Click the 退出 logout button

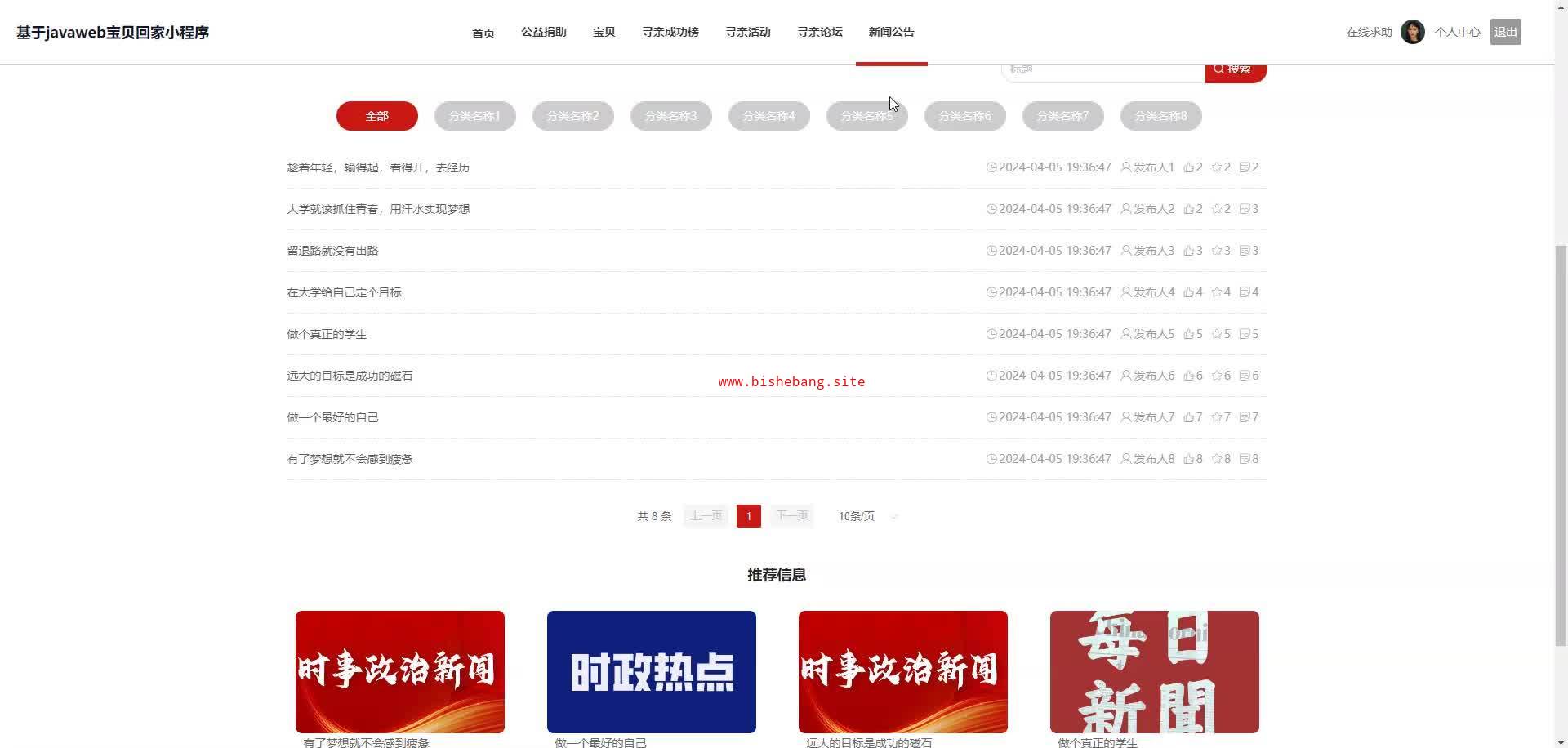point(1506,32)
